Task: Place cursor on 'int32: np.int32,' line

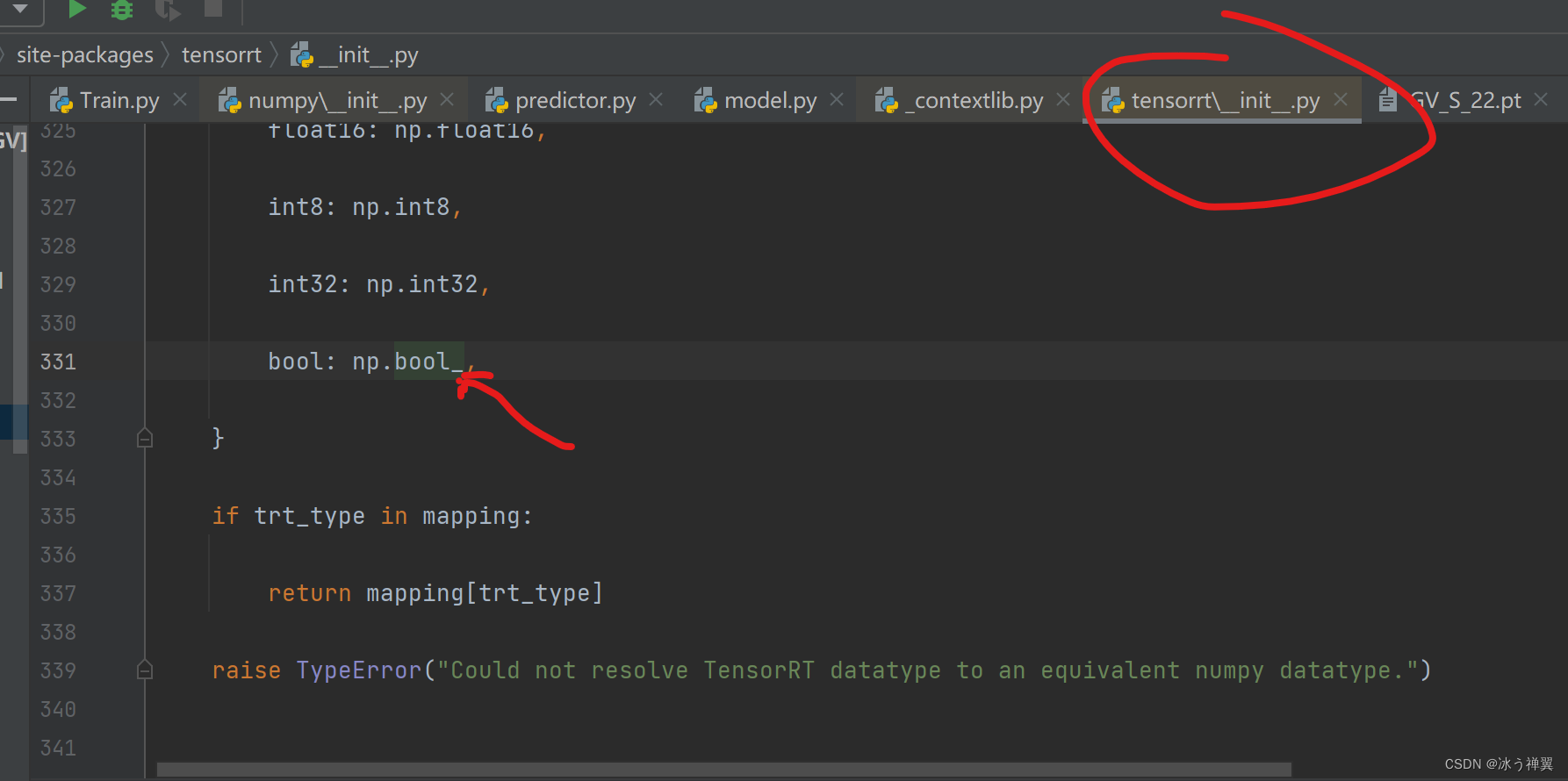Action: point(379,284)
